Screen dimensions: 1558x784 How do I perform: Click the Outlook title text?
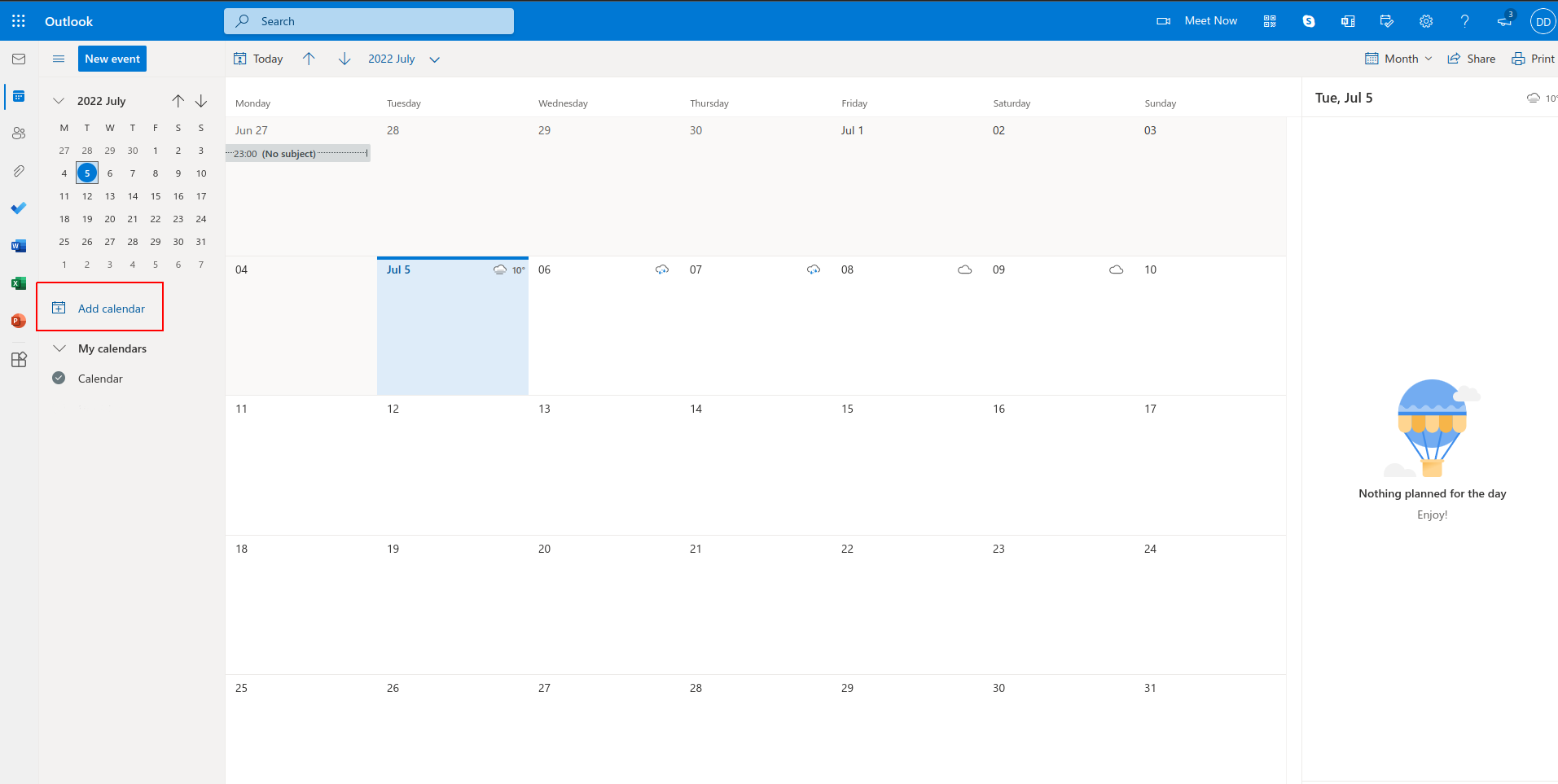(x=68, y=21)
